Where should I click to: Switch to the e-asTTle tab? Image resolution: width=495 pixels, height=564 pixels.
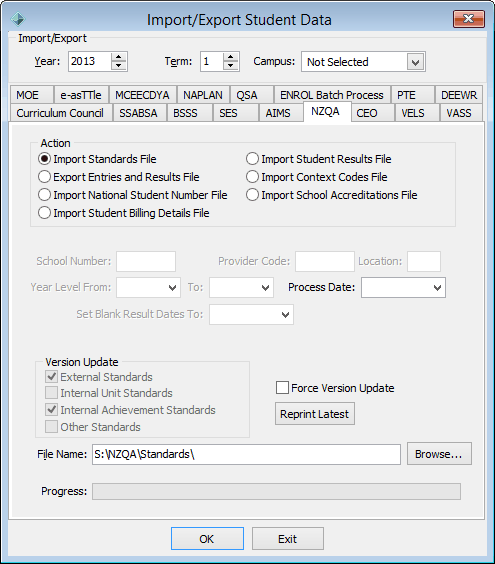[x=81, y=95]
